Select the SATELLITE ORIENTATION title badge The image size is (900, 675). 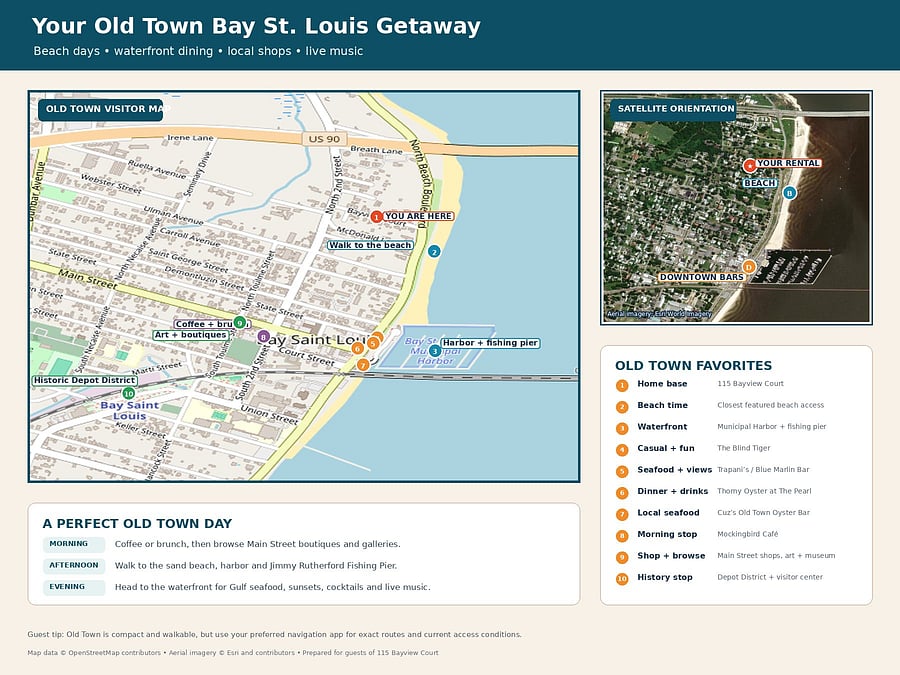(x=673, y=108)
